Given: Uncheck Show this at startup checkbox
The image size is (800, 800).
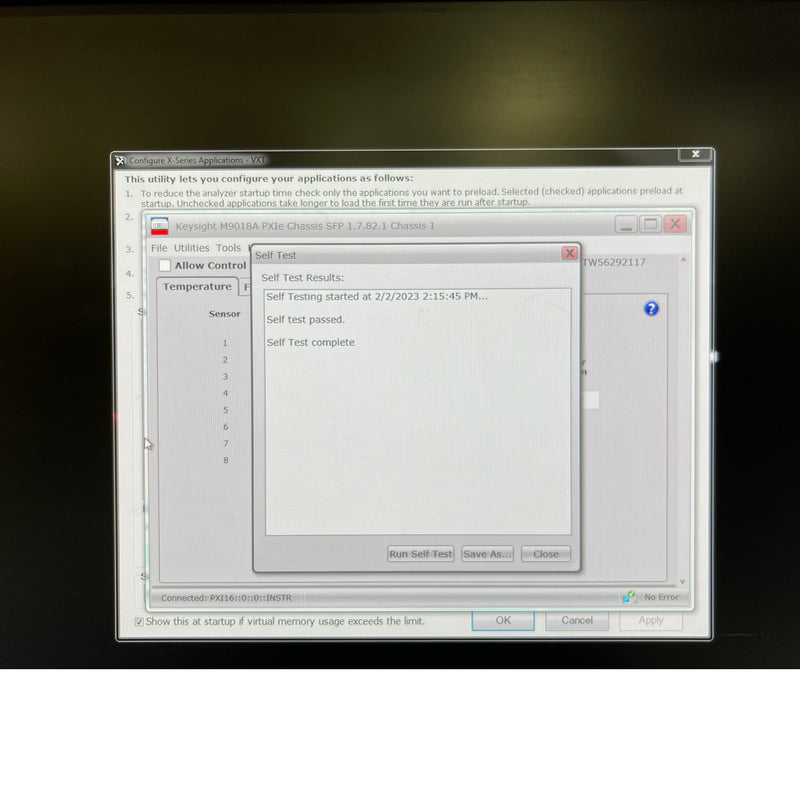Looking at the screenshot, I should coord(139,621).
